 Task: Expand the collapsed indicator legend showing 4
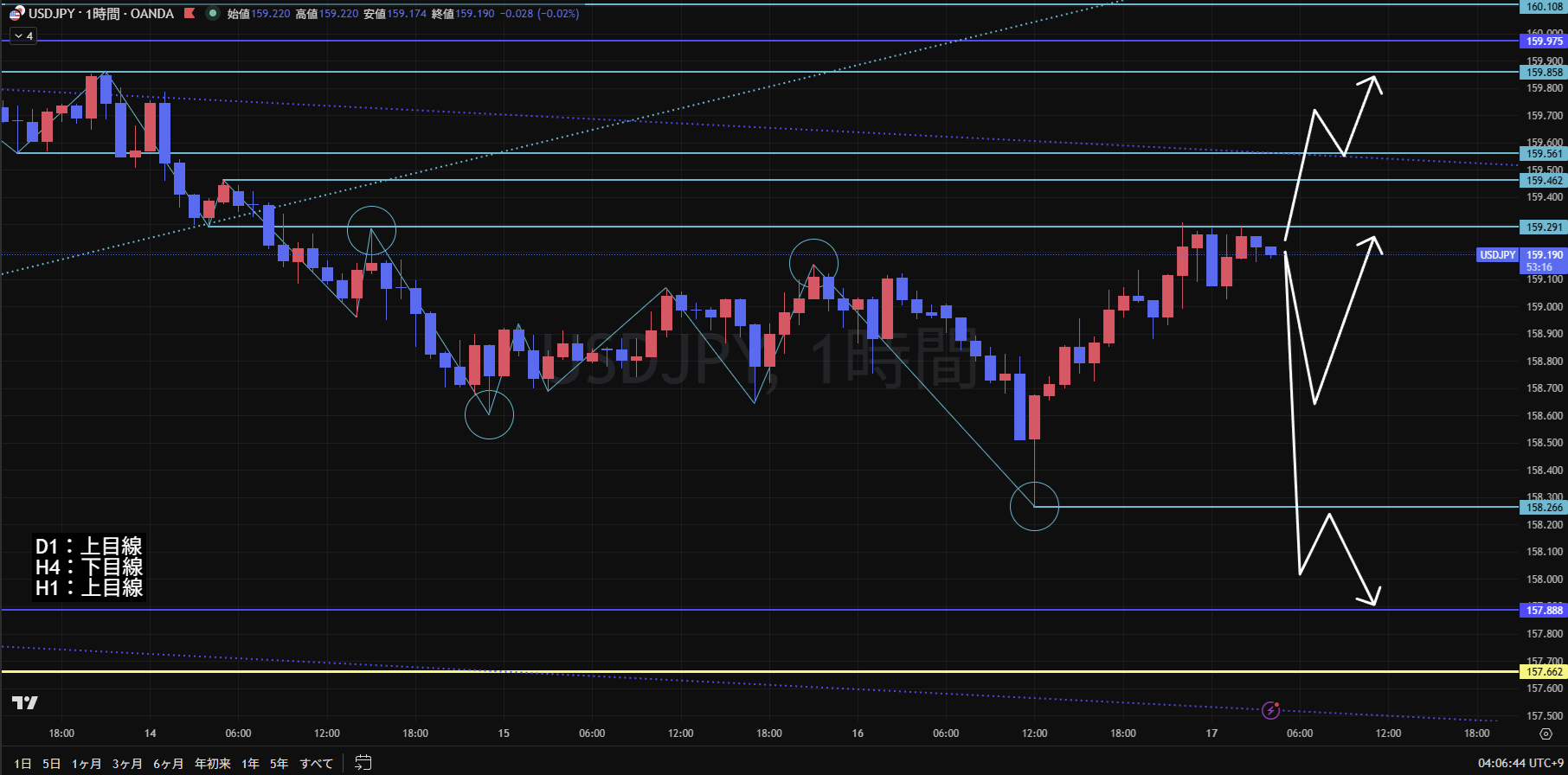[23, 35]
